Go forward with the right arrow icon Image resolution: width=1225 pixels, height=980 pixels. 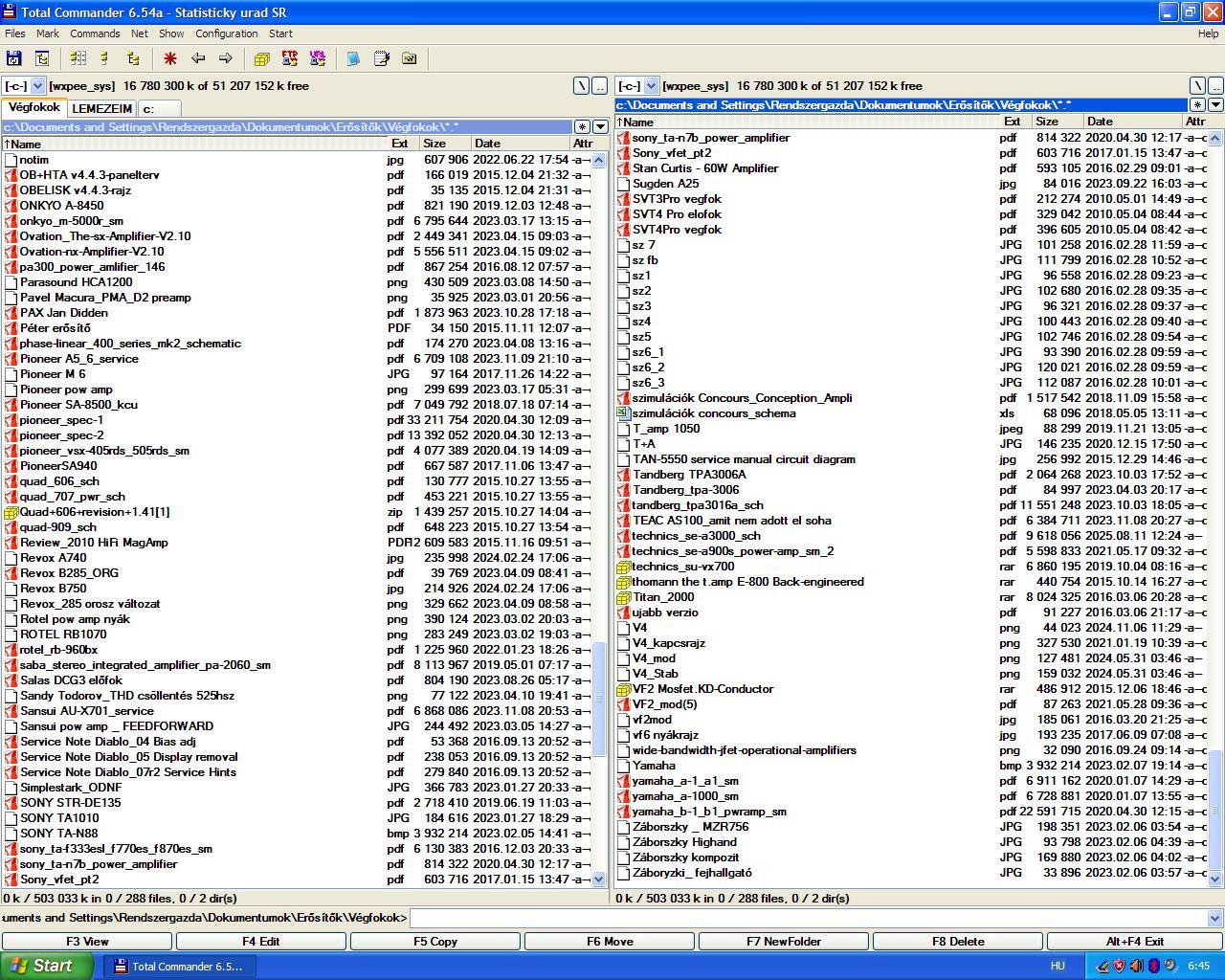225,58
